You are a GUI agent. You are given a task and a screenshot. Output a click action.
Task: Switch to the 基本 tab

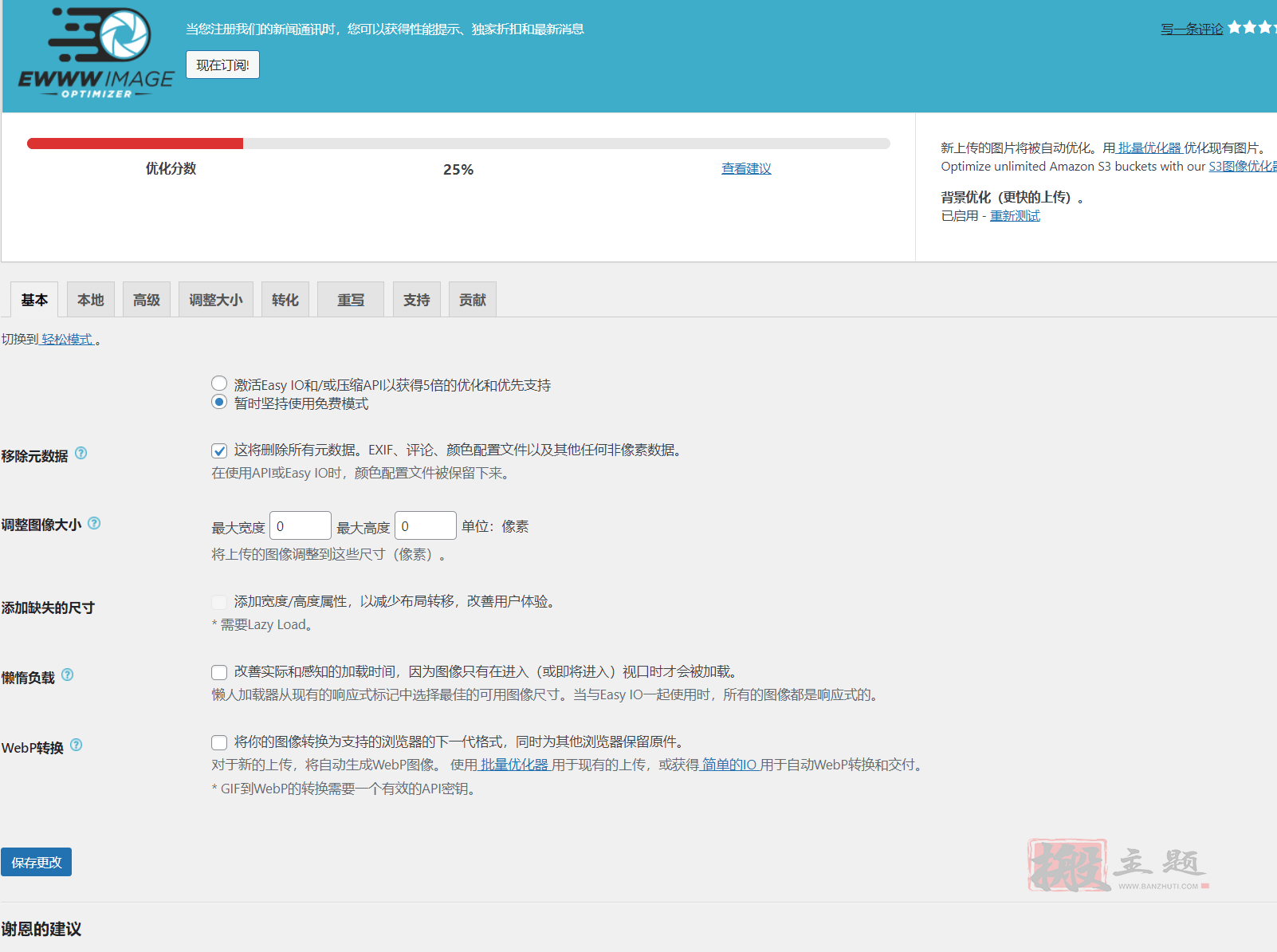click(34, 300)
